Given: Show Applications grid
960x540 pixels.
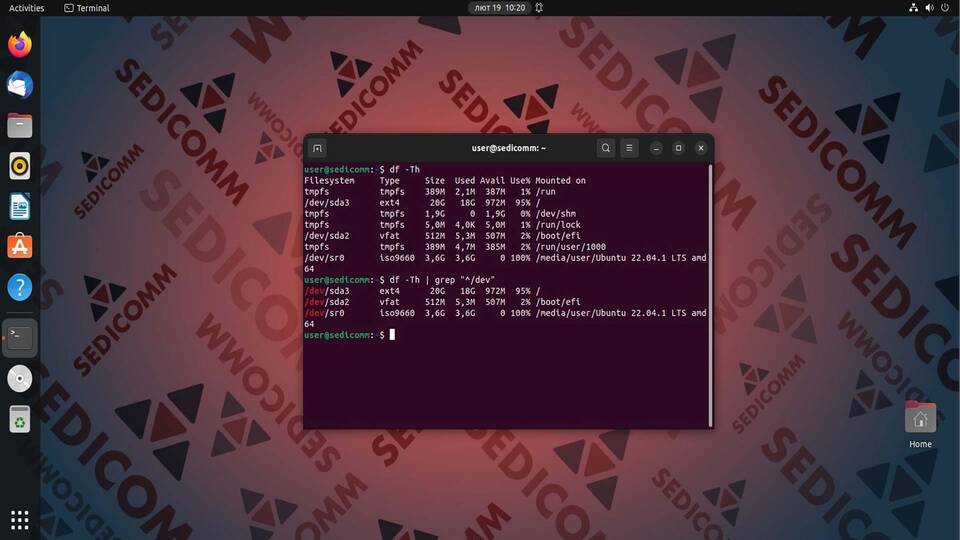Looking at the screenshot, I should point(20,519).
